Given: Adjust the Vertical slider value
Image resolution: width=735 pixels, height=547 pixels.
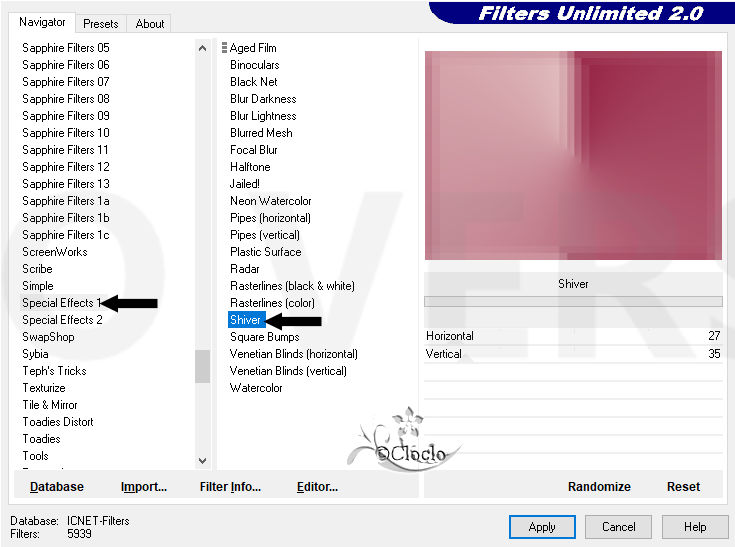Looking at the screenshot, I should (x=573, y=354).
